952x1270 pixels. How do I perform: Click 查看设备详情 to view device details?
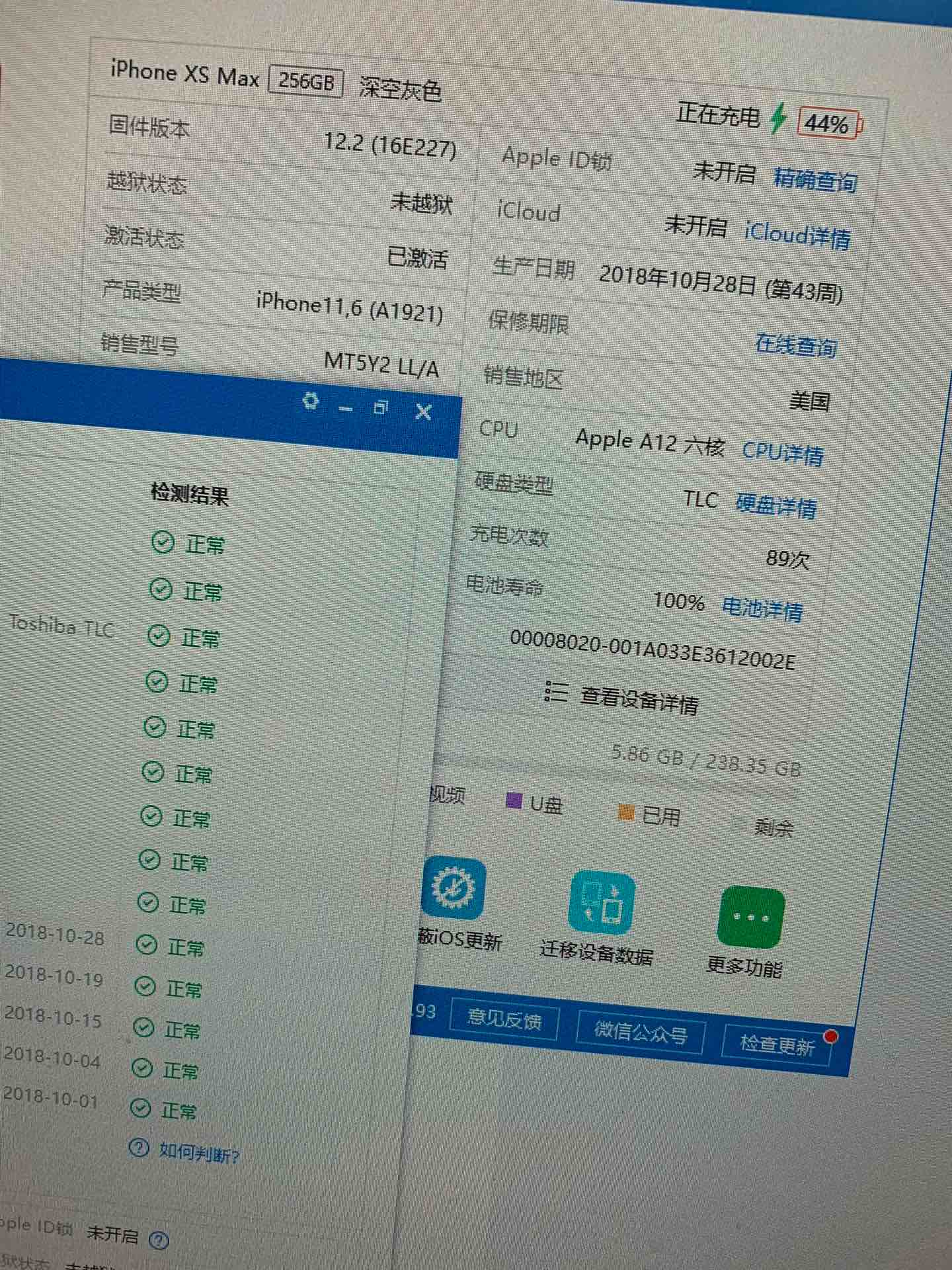point(639,699)
